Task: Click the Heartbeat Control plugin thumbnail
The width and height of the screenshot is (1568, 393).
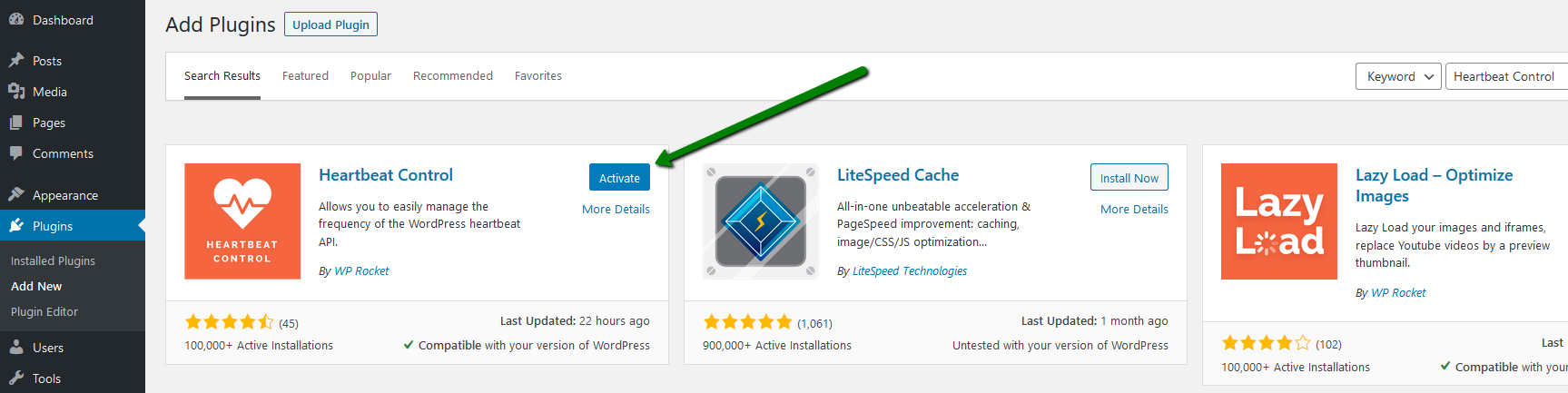Action: pos(242,221)
